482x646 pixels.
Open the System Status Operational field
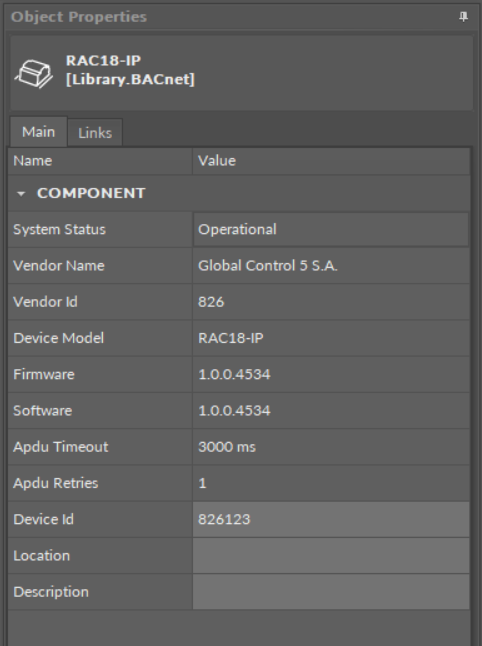331,229
